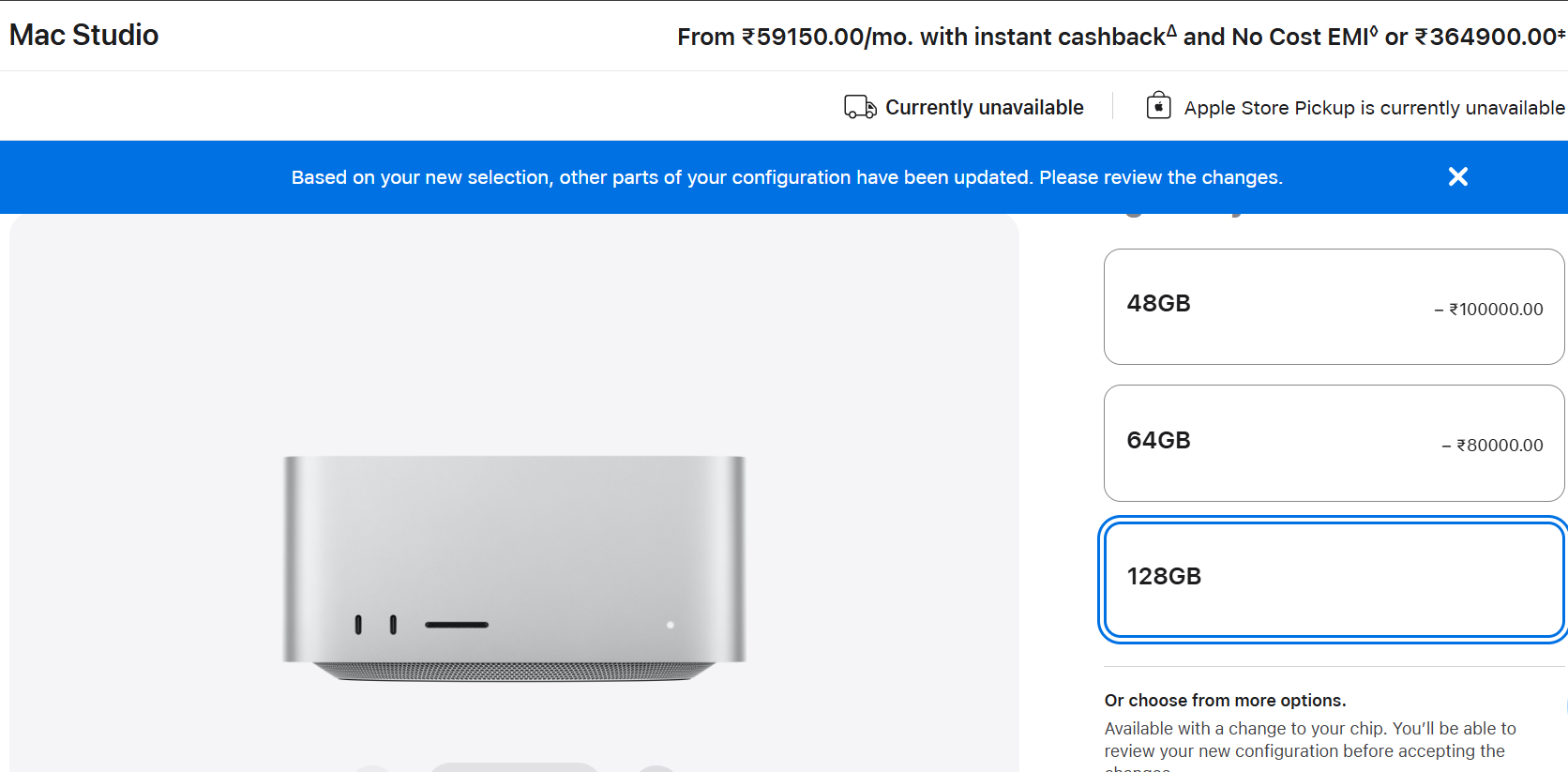Image resolution: width=1568 pixels, height=772 pixels.
Task: Dismiss the blue configuration update banner
Action: coord(1457,176)
